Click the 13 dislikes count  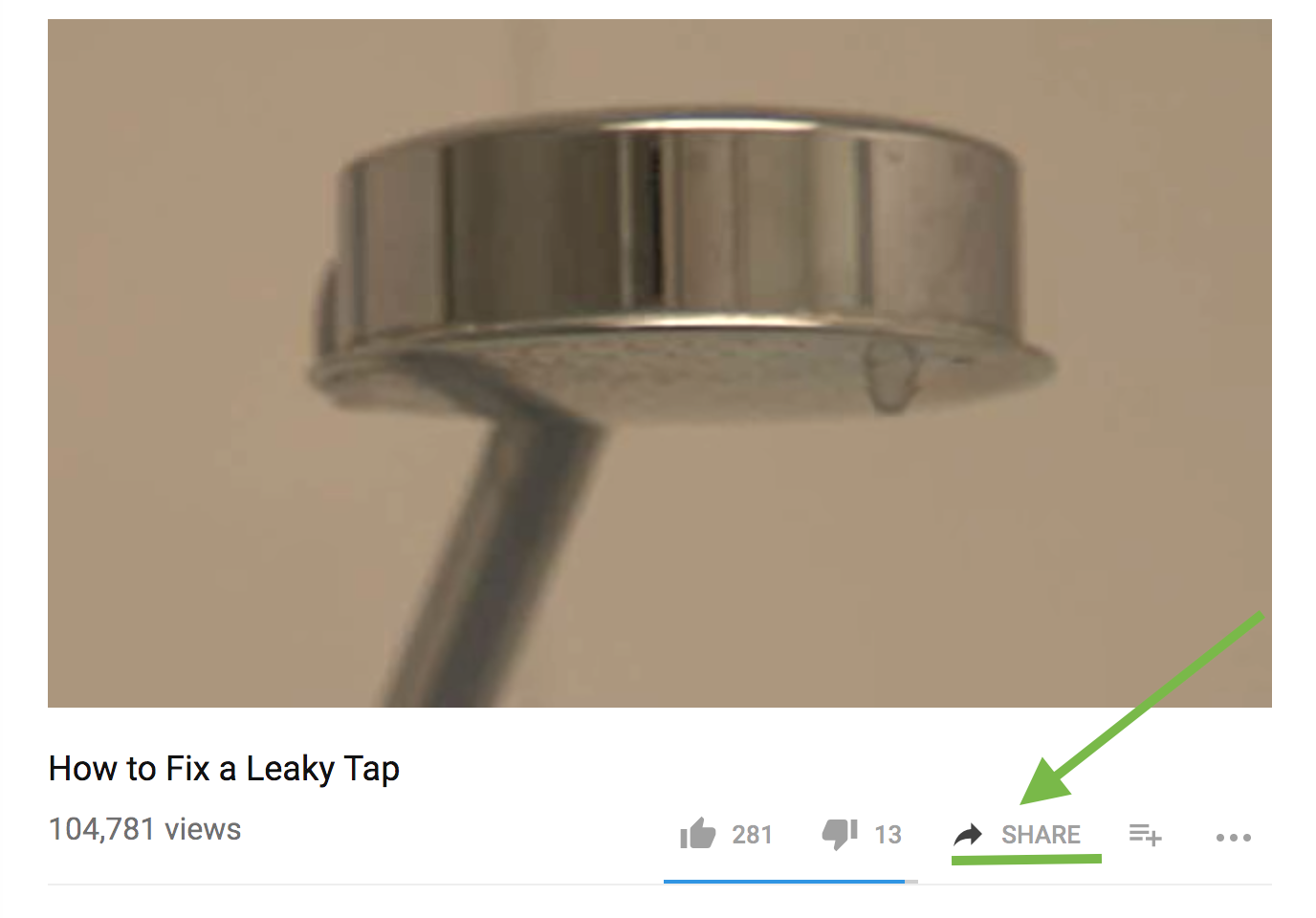pos(888,835)
